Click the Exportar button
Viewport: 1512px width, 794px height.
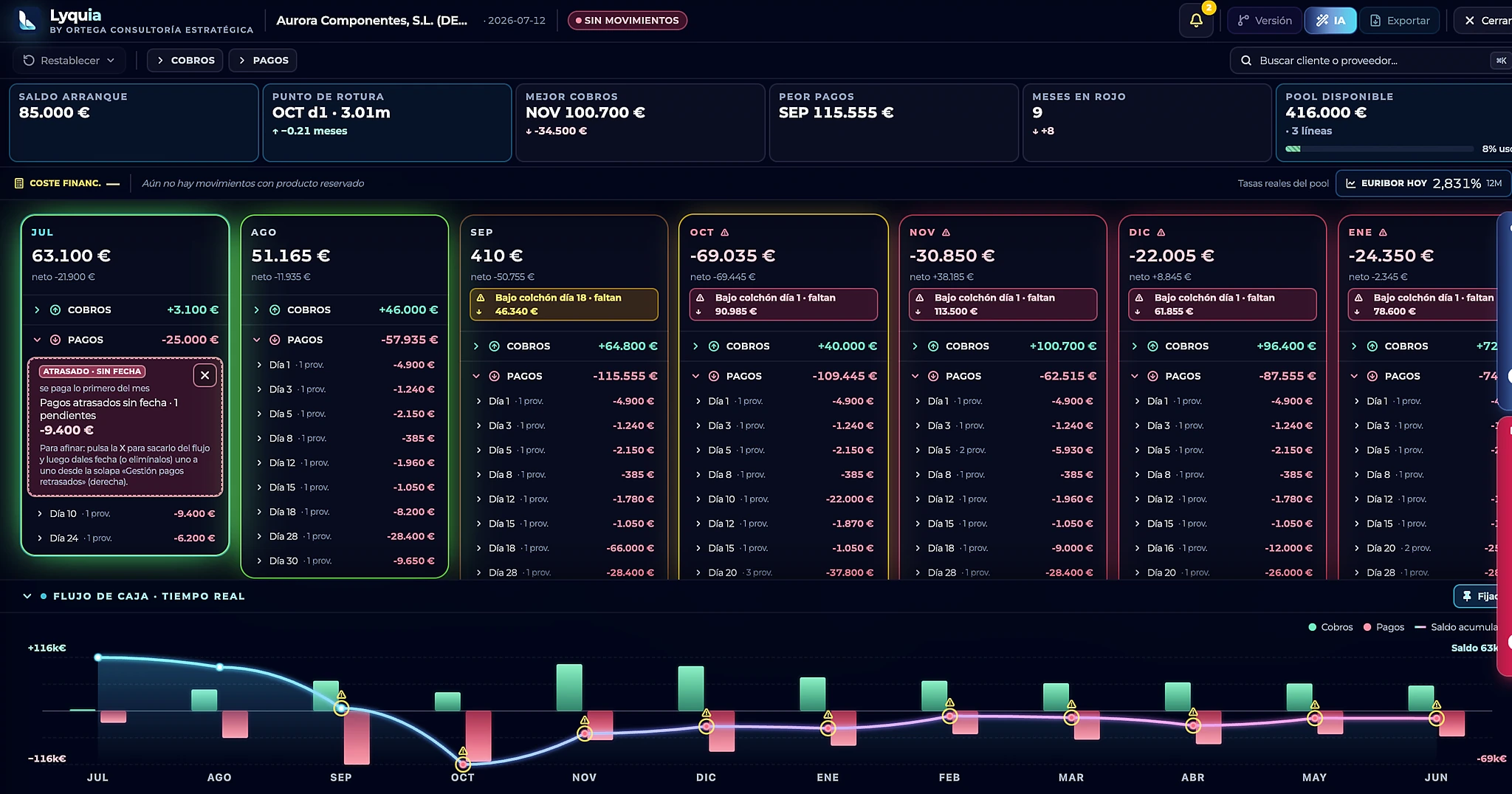point(1400,21)
